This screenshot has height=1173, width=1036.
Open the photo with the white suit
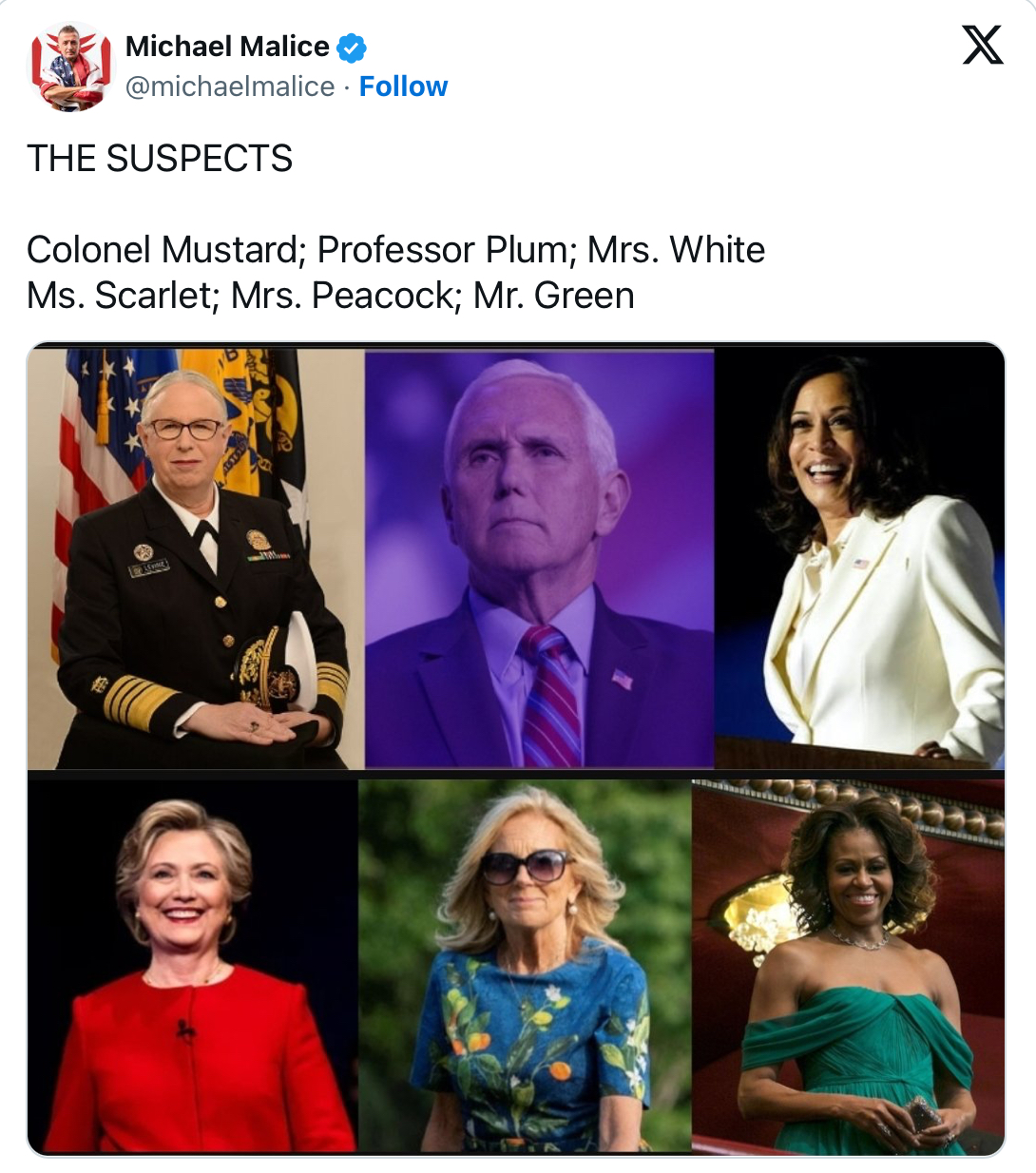pyautogui.click(x=859, y=559)
